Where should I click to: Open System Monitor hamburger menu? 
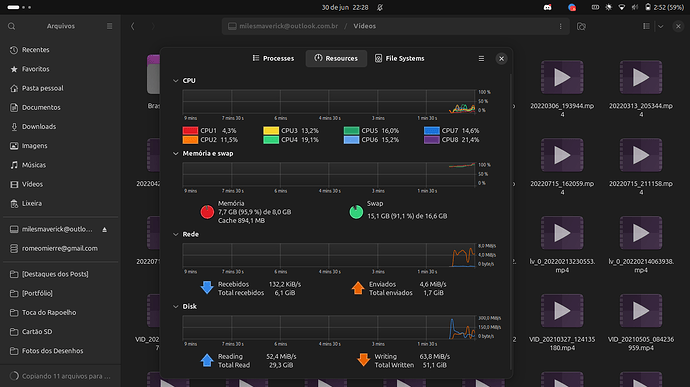481,59
